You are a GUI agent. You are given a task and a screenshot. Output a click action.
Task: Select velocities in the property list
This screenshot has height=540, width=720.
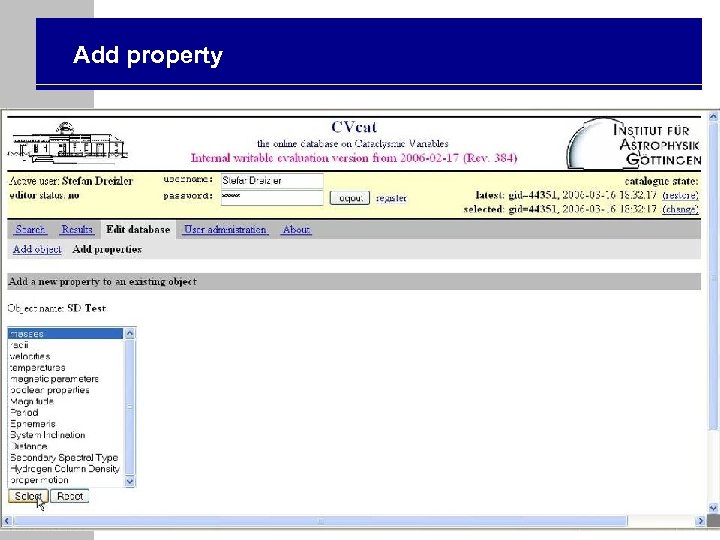pyautogui.click(x=66, y=356)
